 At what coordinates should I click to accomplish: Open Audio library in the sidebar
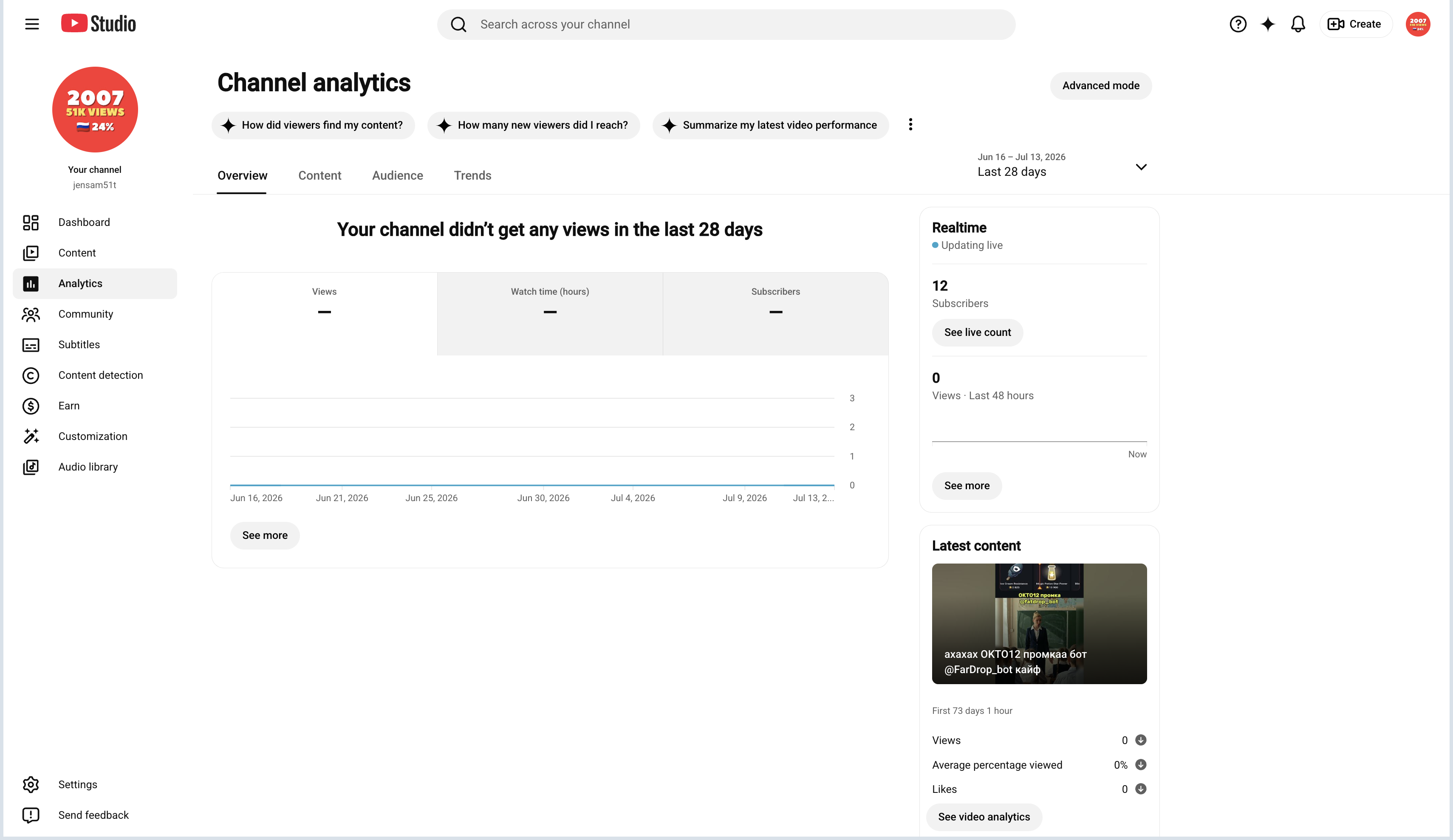(95, 467)
